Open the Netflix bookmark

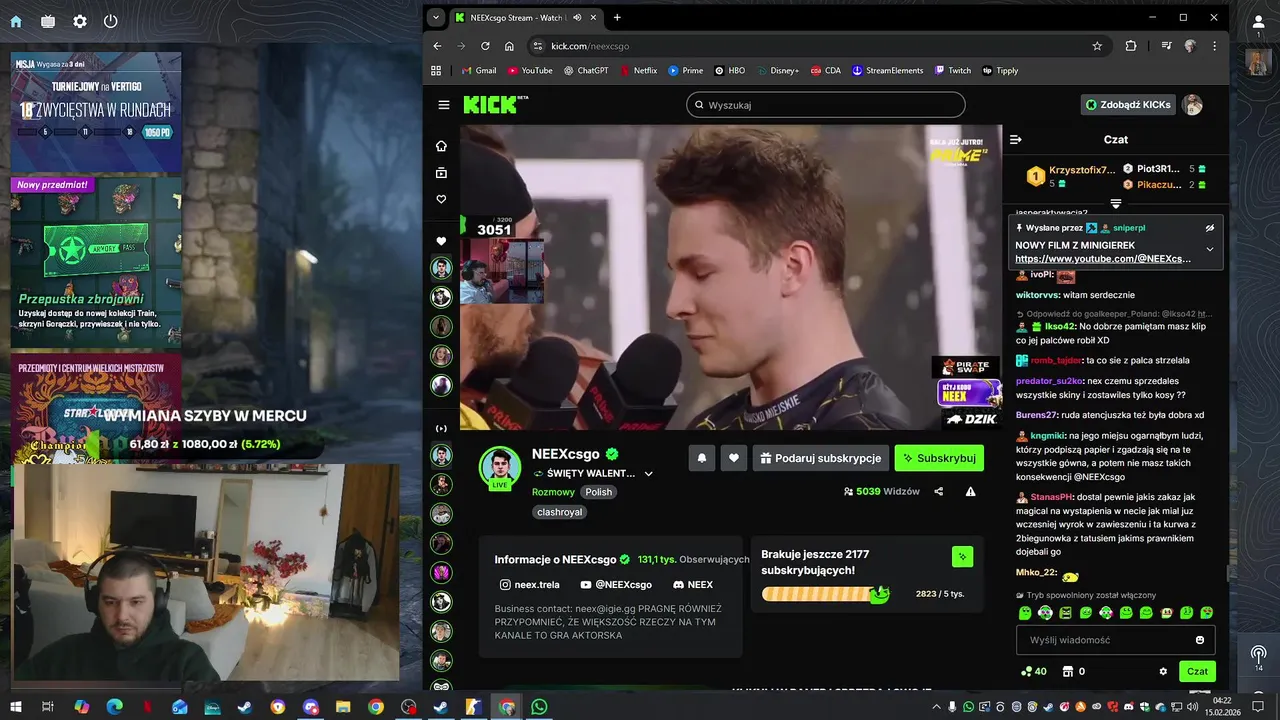point(639,71)
